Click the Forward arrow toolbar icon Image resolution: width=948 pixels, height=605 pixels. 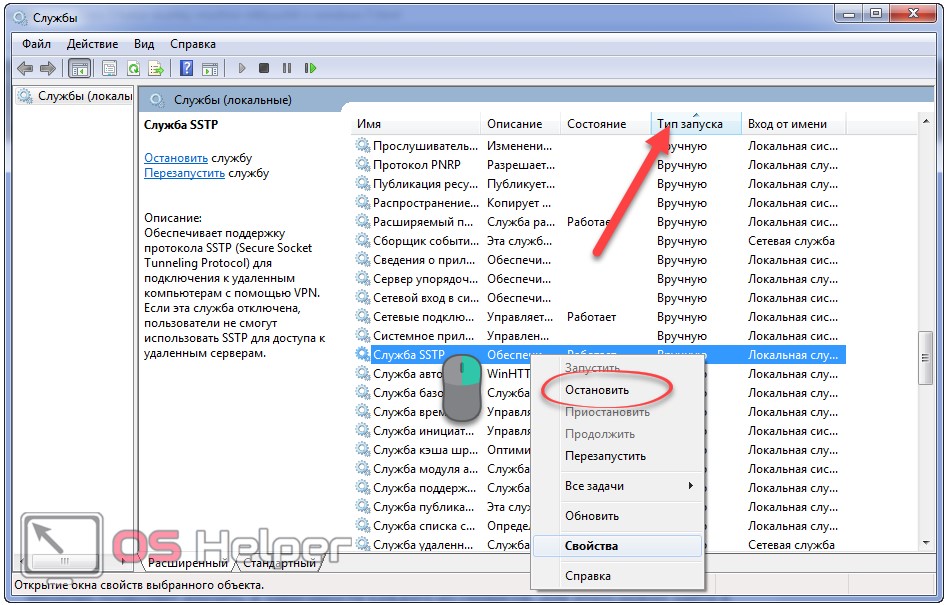pyautogui.click(x=47, y=68)
